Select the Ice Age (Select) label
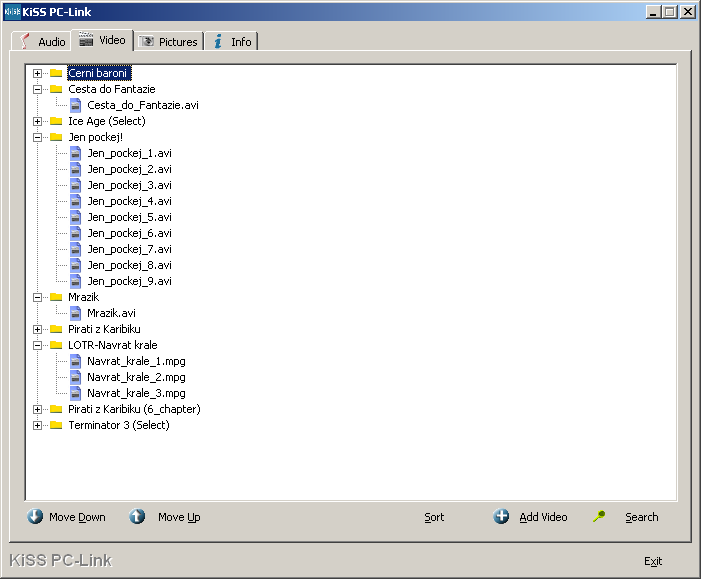This screenshot has width=701, height=579. point(107,121)
